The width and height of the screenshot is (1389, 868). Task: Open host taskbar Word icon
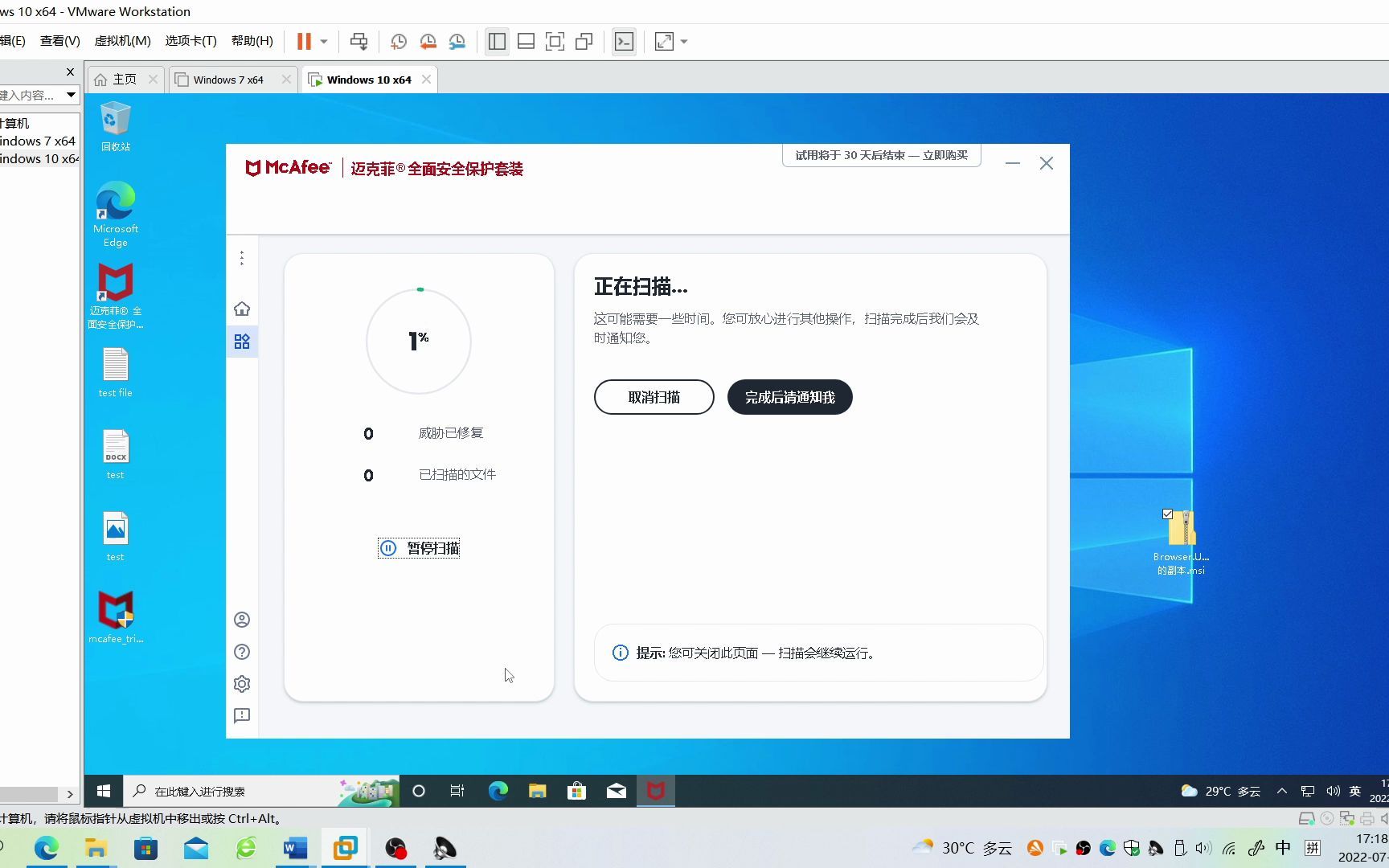[x=295, y=848]
